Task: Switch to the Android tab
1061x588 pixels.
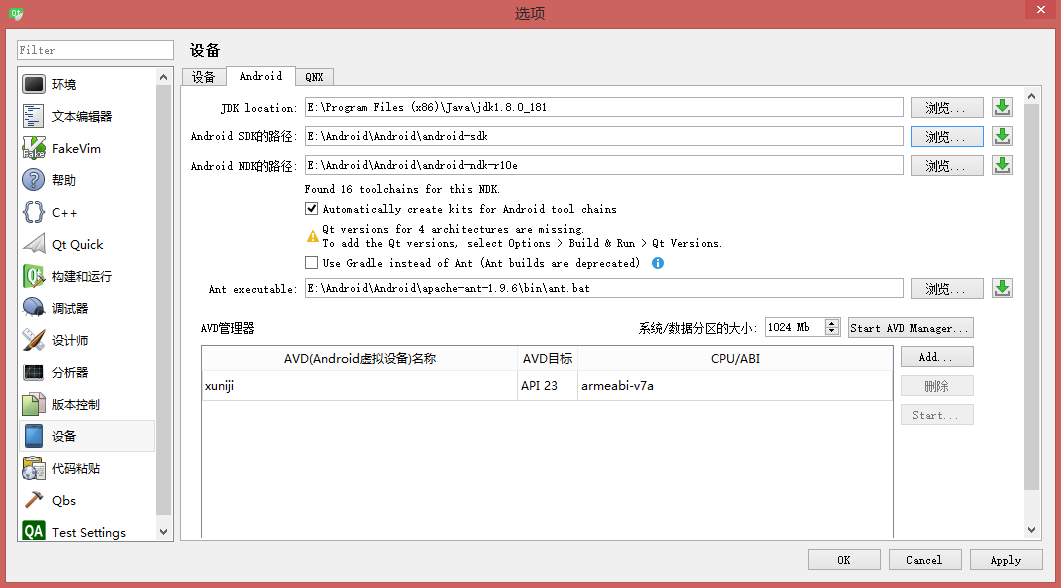Action: coord(261,76)
